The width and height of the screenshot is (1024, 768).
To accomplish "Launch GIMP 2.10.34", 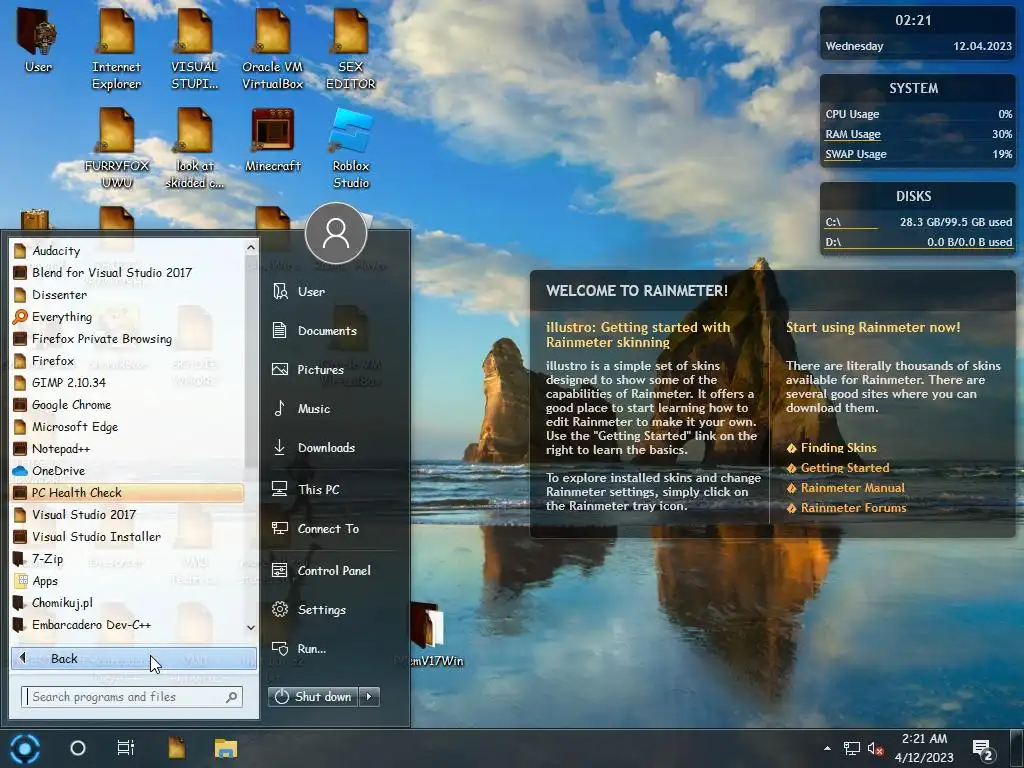I will tap(127, 383).
